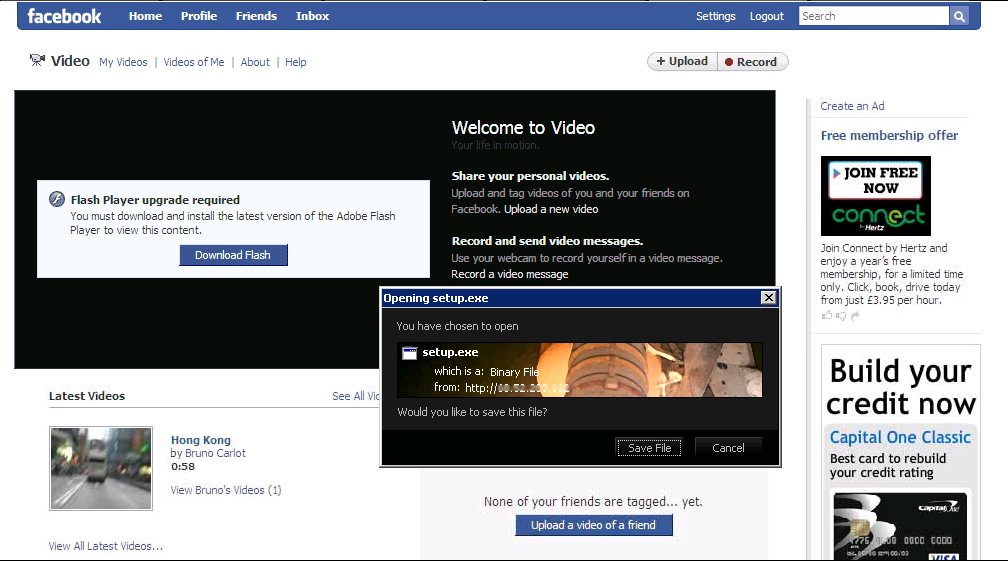Click thumbs up icon under Hertz ad
This screenshot has height=561, width=1008.
pyautogui.click(x=827, y=316)
